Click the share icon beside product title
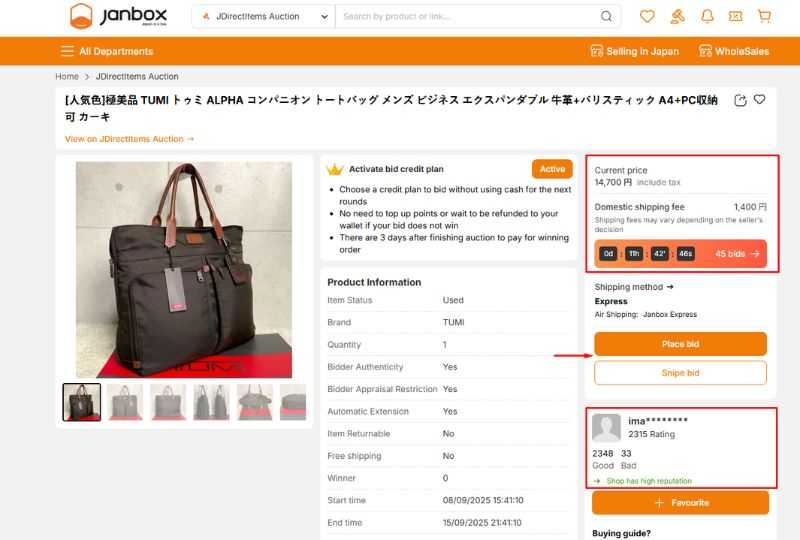Screen dimensions: 800x540 click(x=740, y=100)
